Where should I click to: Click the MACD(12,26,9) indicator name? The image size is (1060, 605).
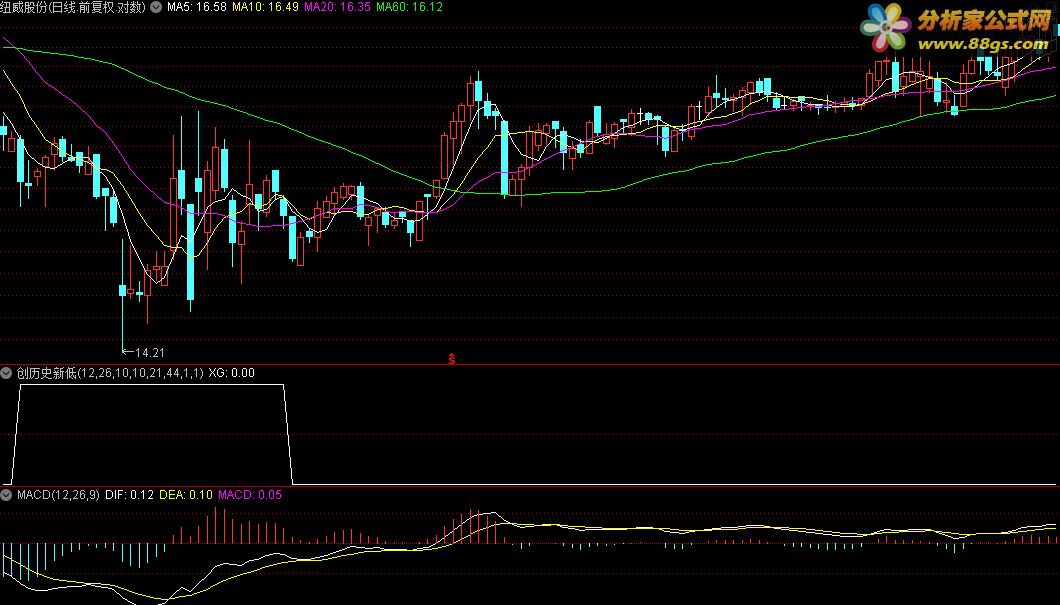pos(58,495)
